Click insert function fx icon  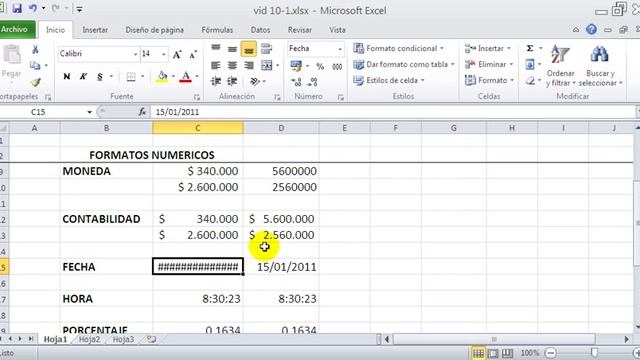point(142,112)
